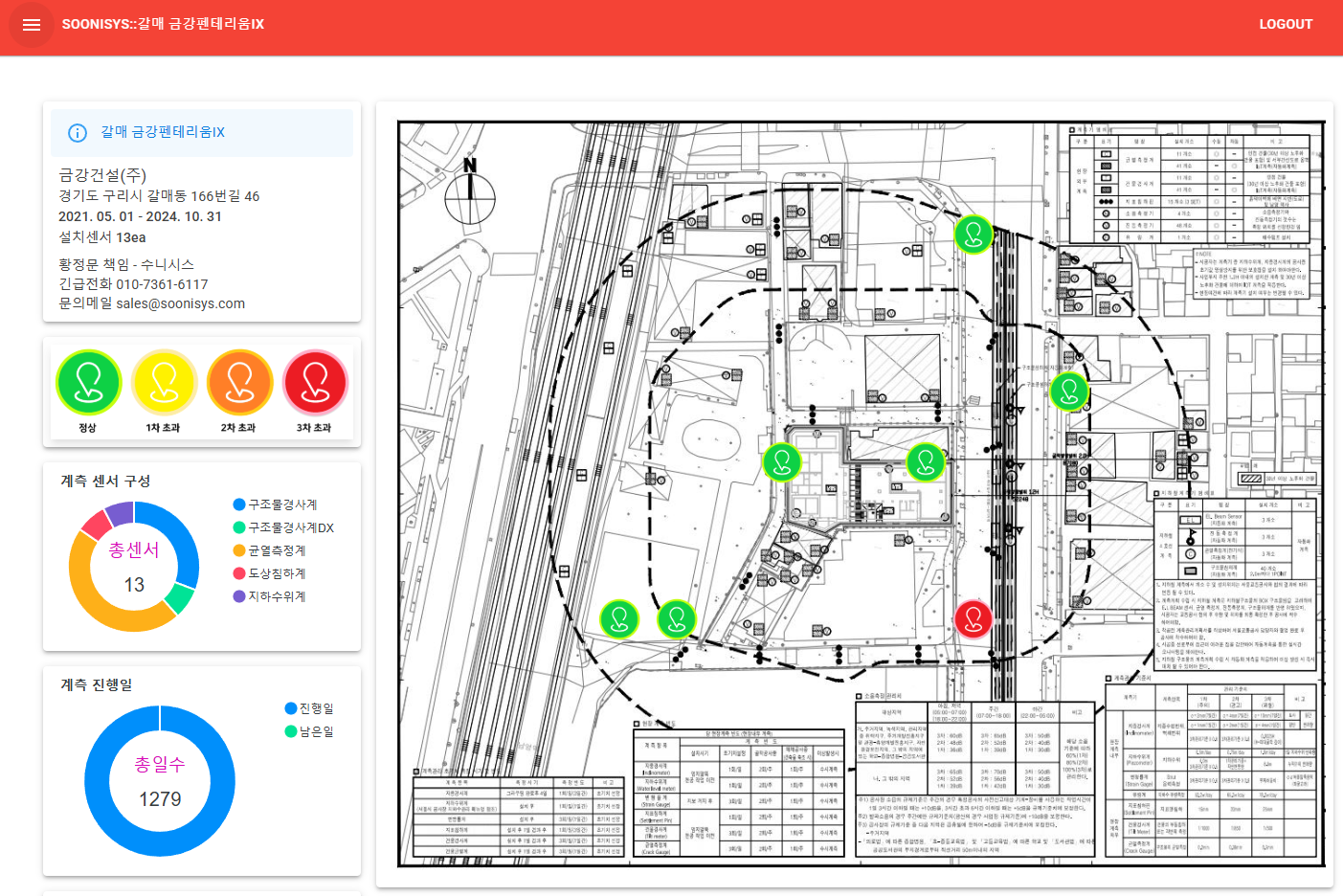Click the info icon beside 갈매 금강펜테리움IX
1343x896 pixels.
78,133
